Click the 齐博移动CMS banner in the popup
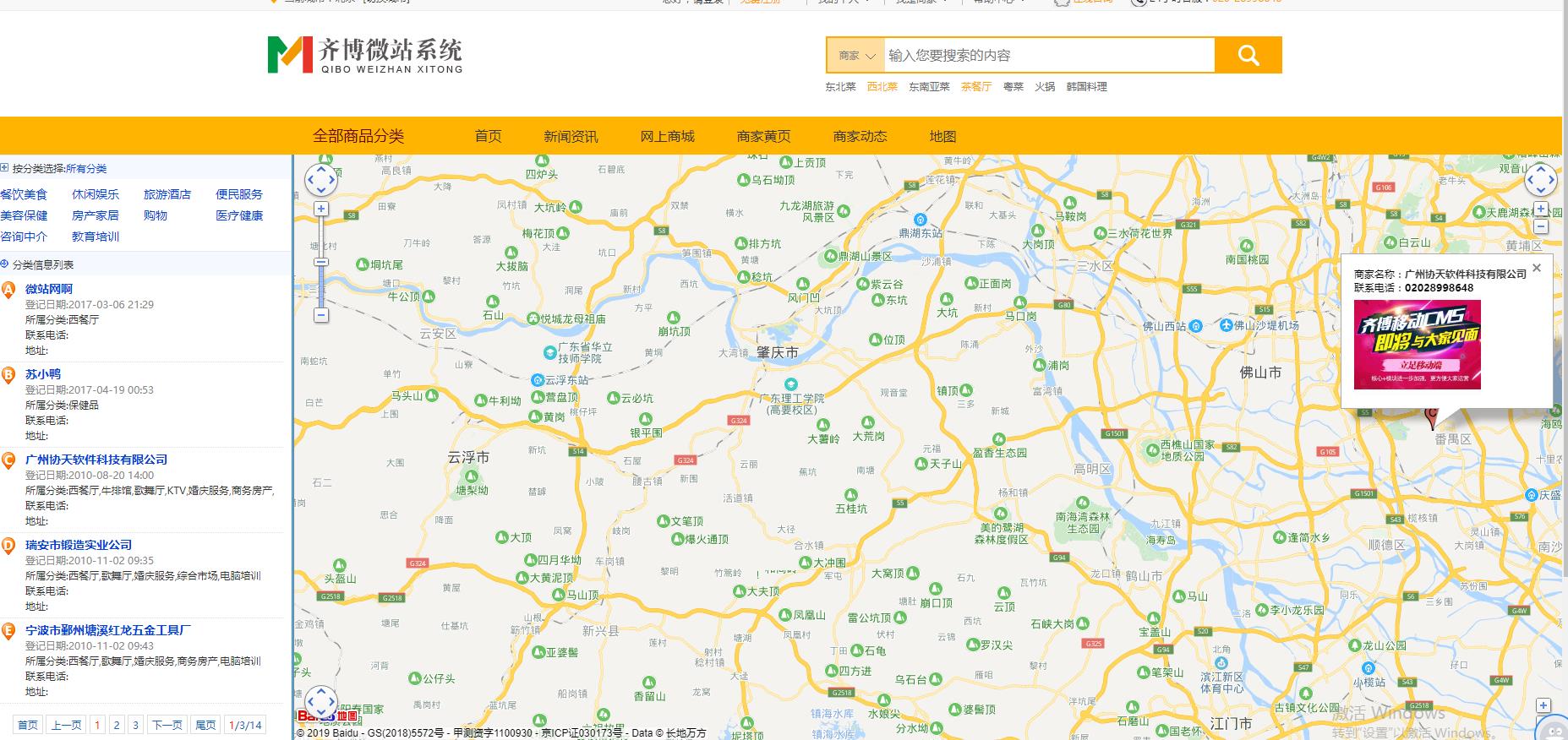The image size is (1568, 740). coord(1417,345)
